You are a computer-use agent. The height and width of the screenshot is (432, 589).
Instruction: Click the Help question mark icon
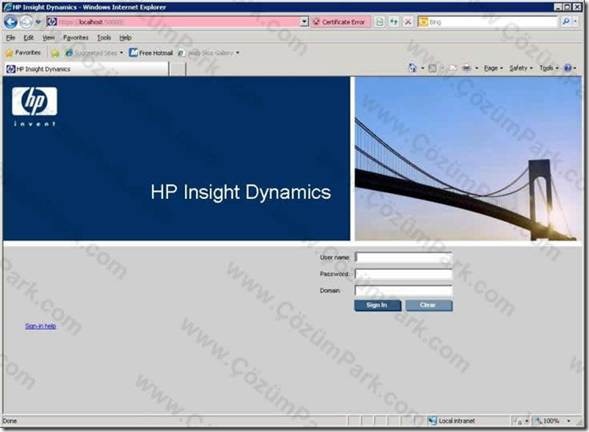tap(568, 68)
